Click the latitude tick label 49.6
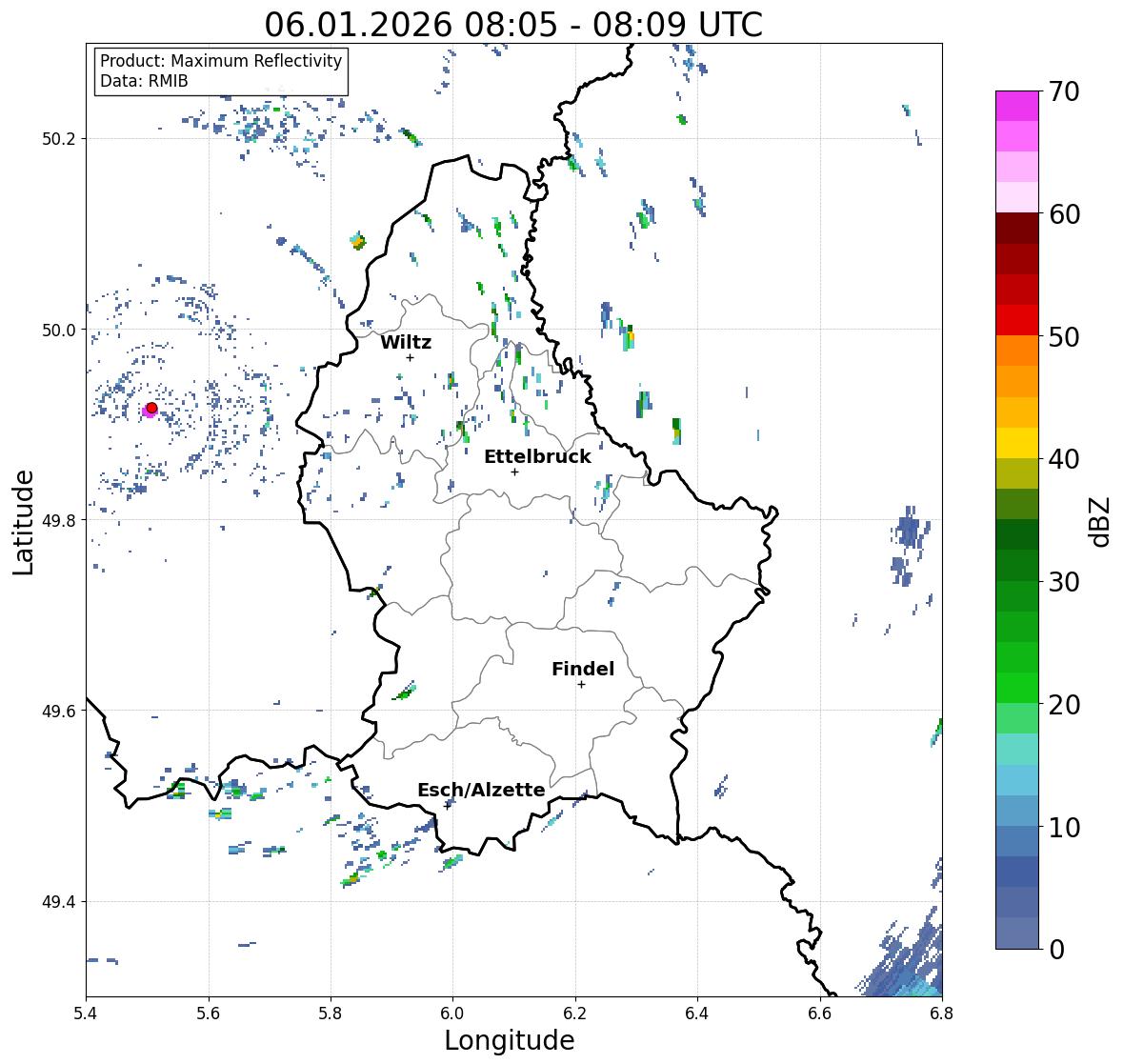This screenshot has height=1064, width=1123. coord(59,711)
